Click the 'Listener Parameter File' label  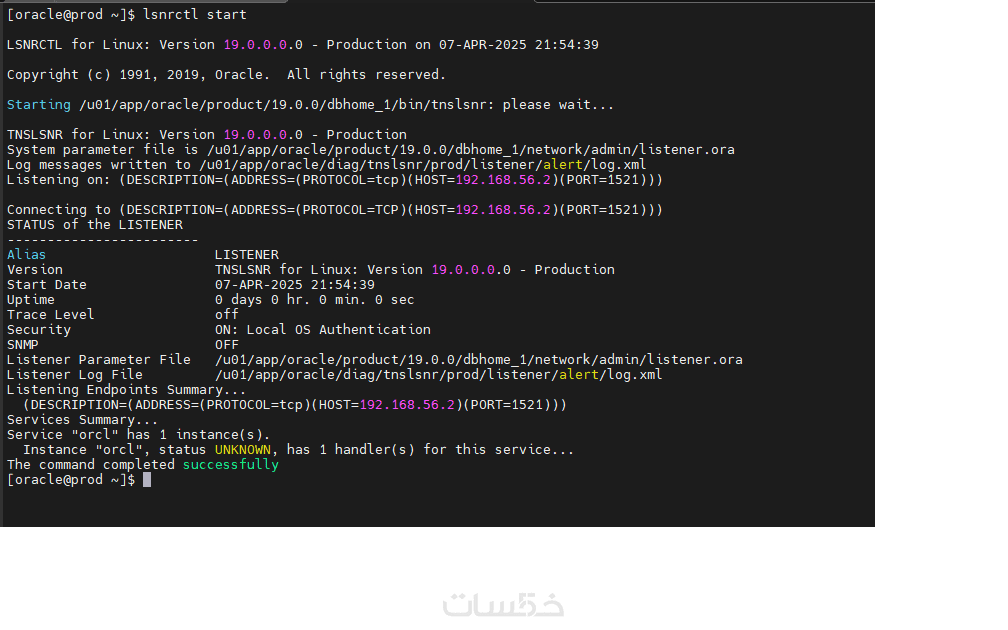[98, 360]
